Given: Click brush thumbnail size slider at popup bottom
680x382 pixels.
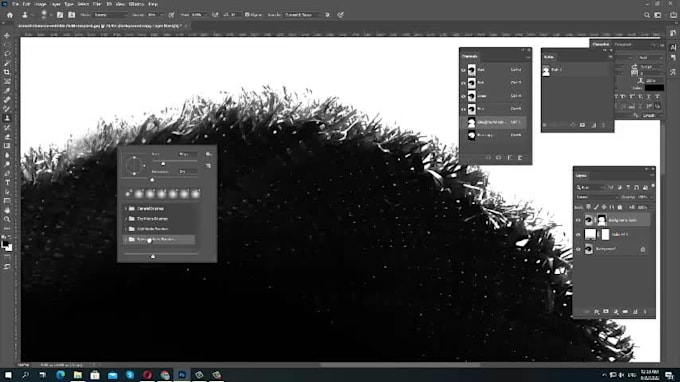Looking at the screenshot, I should click(153, 257).
